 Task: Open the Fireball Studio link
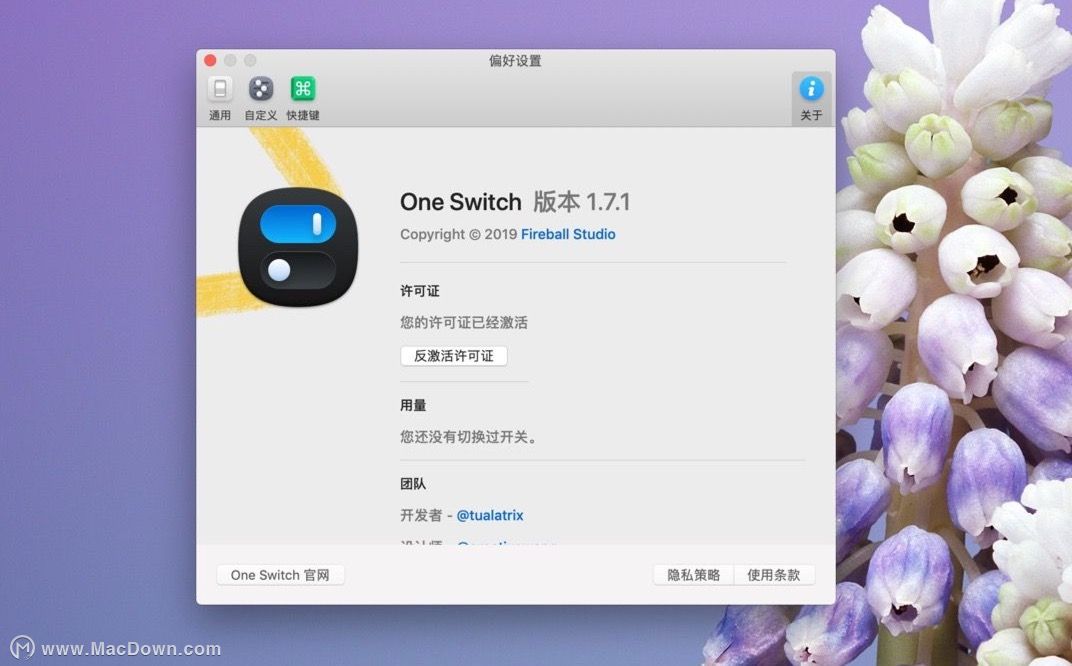pos(568,234)
